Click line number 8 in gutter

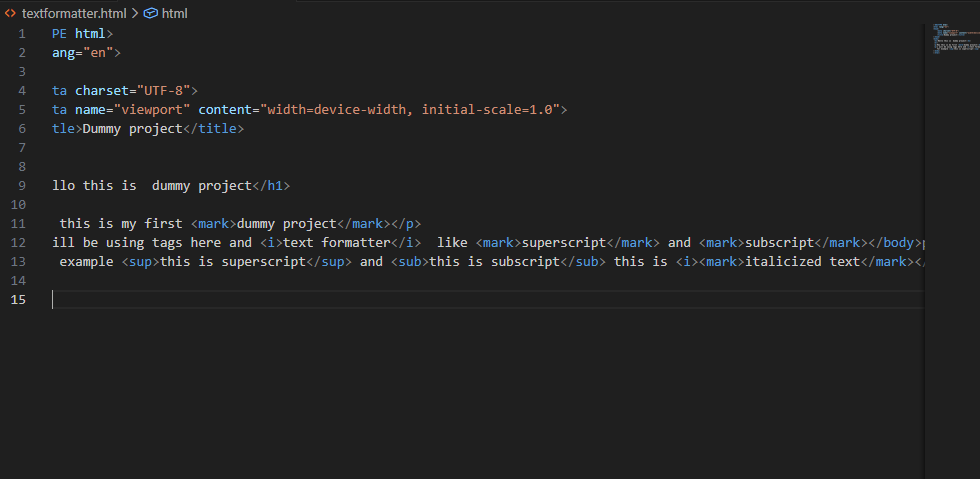pyautogui.click(x=22, y=167)
